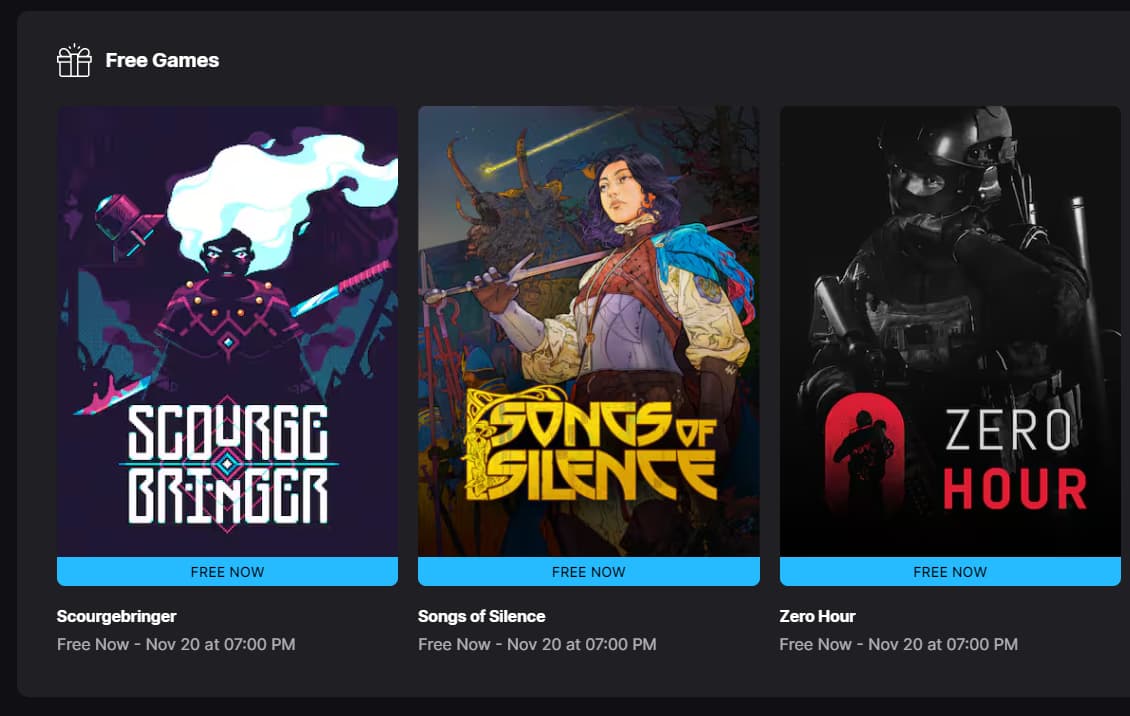Click the Free Now banner under Scourgebringer
The image size is (1130, 716).
click(x=228, y=571)
